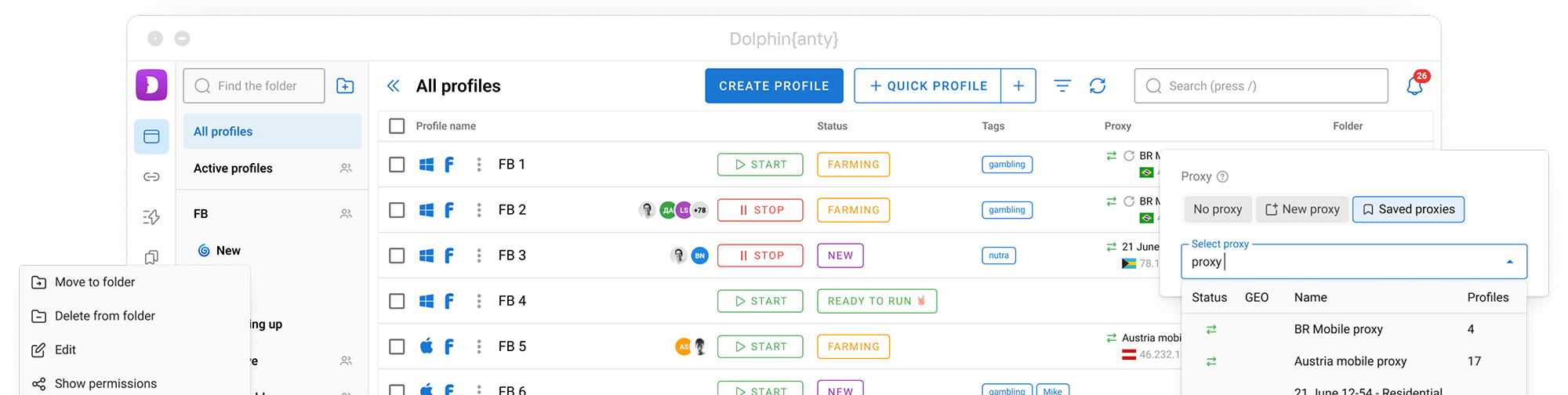Click the FARMING status label of FB 1
This screenshot has height=395, width=1568.
853,165
